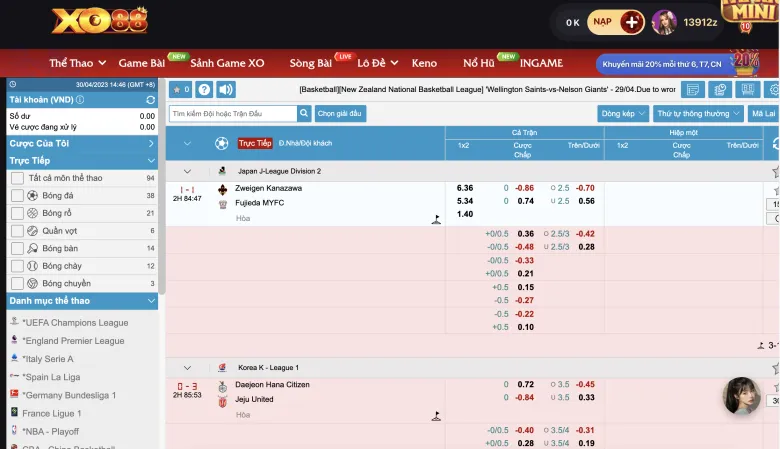Check the Bóng bàn checkbox

[17, 248]
